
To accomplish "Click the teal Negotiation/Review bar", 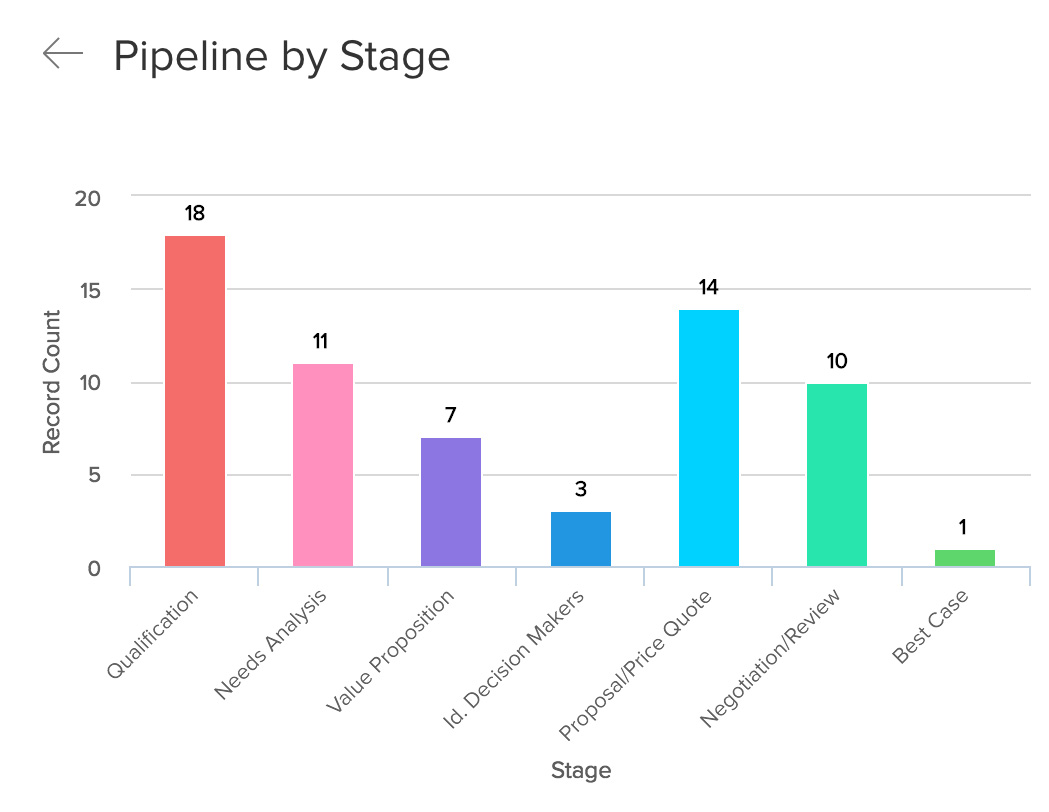I will pos(837,475).
